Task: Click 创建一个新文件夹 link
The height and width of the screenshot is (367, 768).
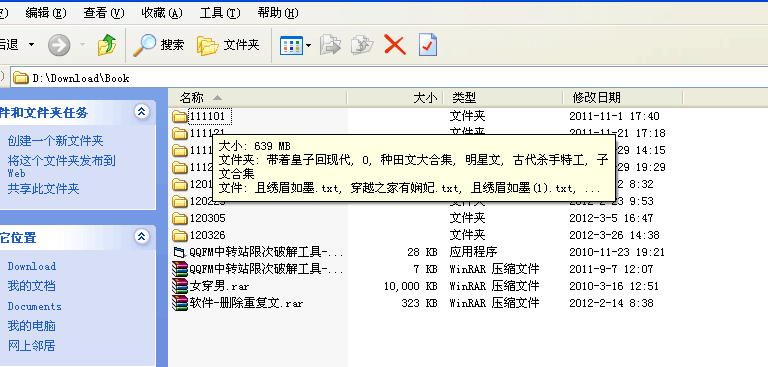Action: (x=55, y=141)
